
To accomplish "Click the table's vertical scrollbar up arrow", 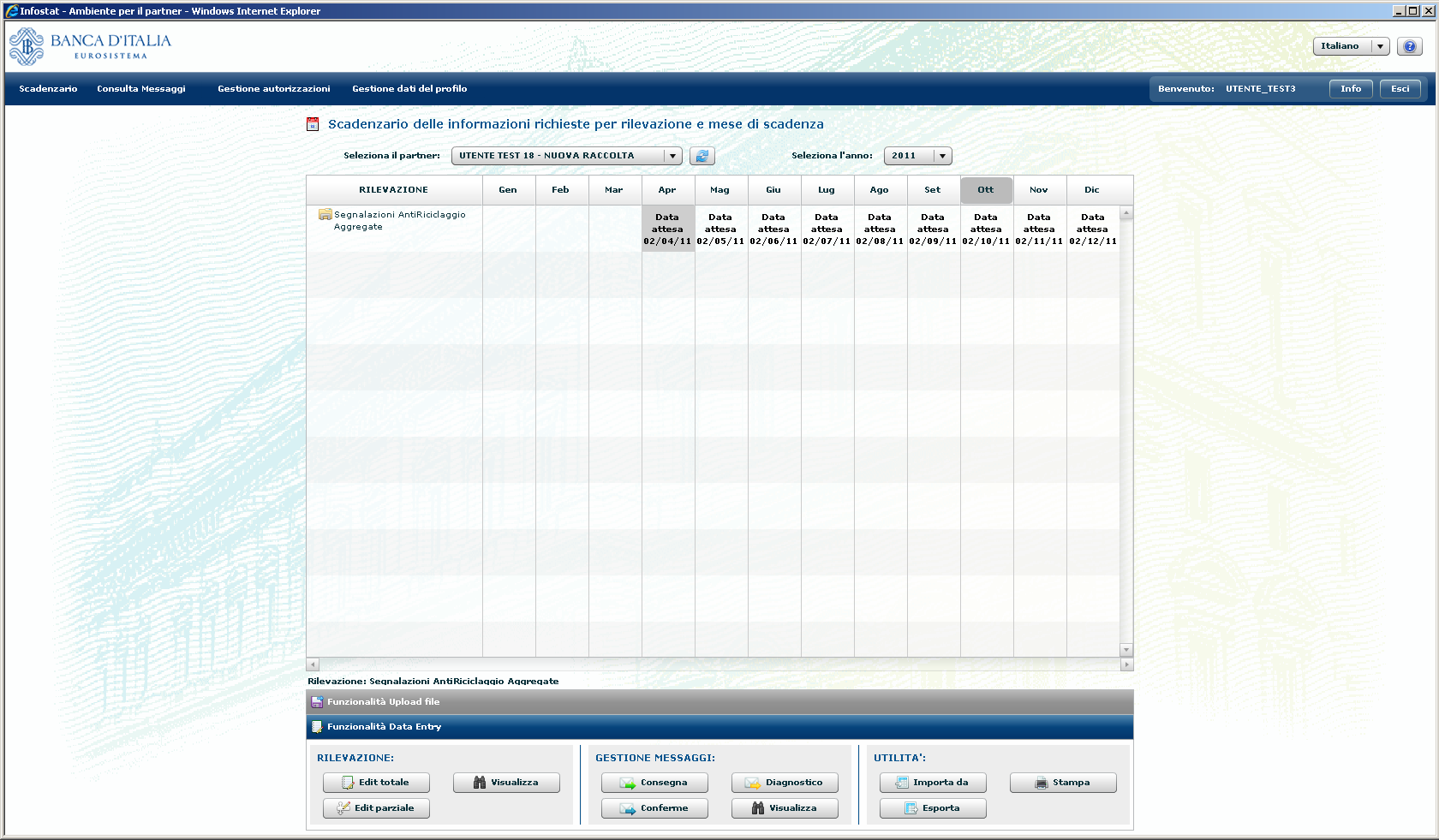I will point(1126,212).
